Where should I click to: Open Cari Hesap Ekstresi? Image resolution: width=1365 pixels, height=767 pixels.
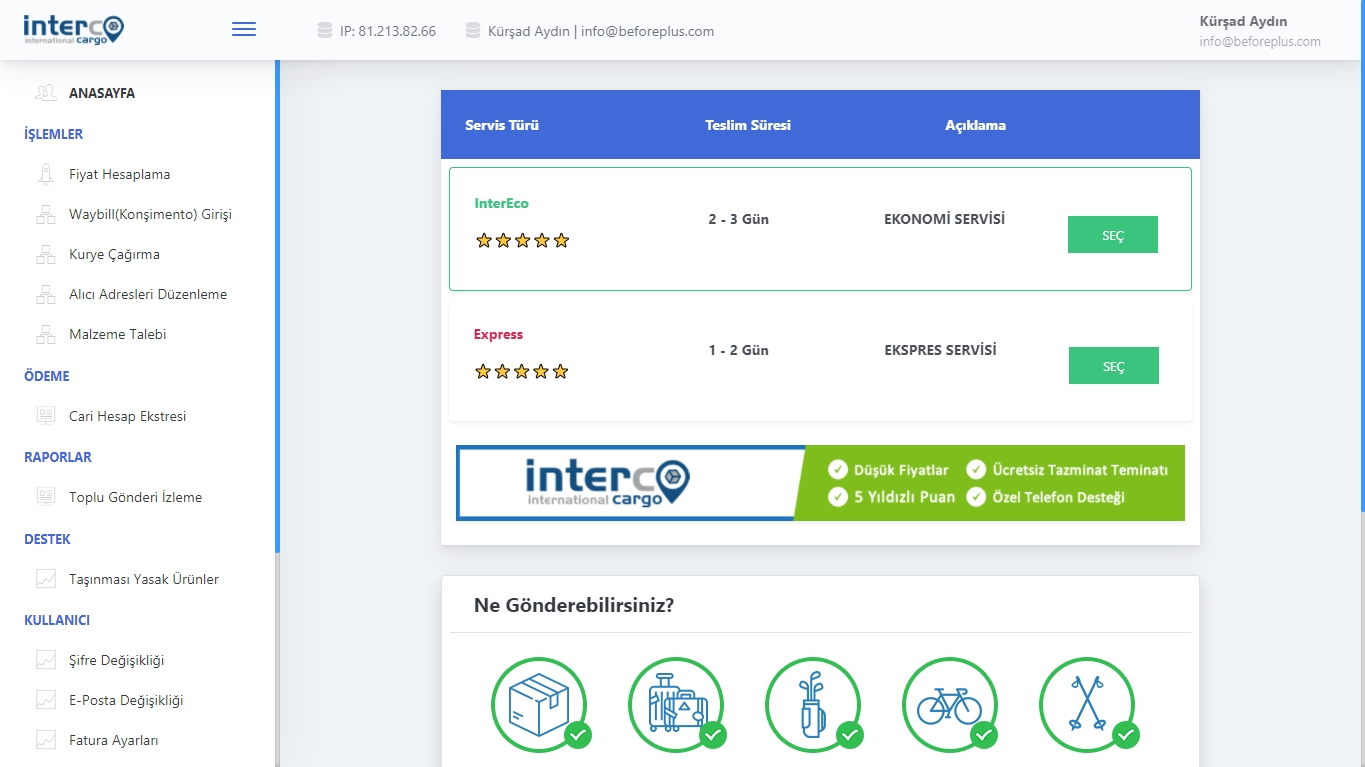coord(127,416)
